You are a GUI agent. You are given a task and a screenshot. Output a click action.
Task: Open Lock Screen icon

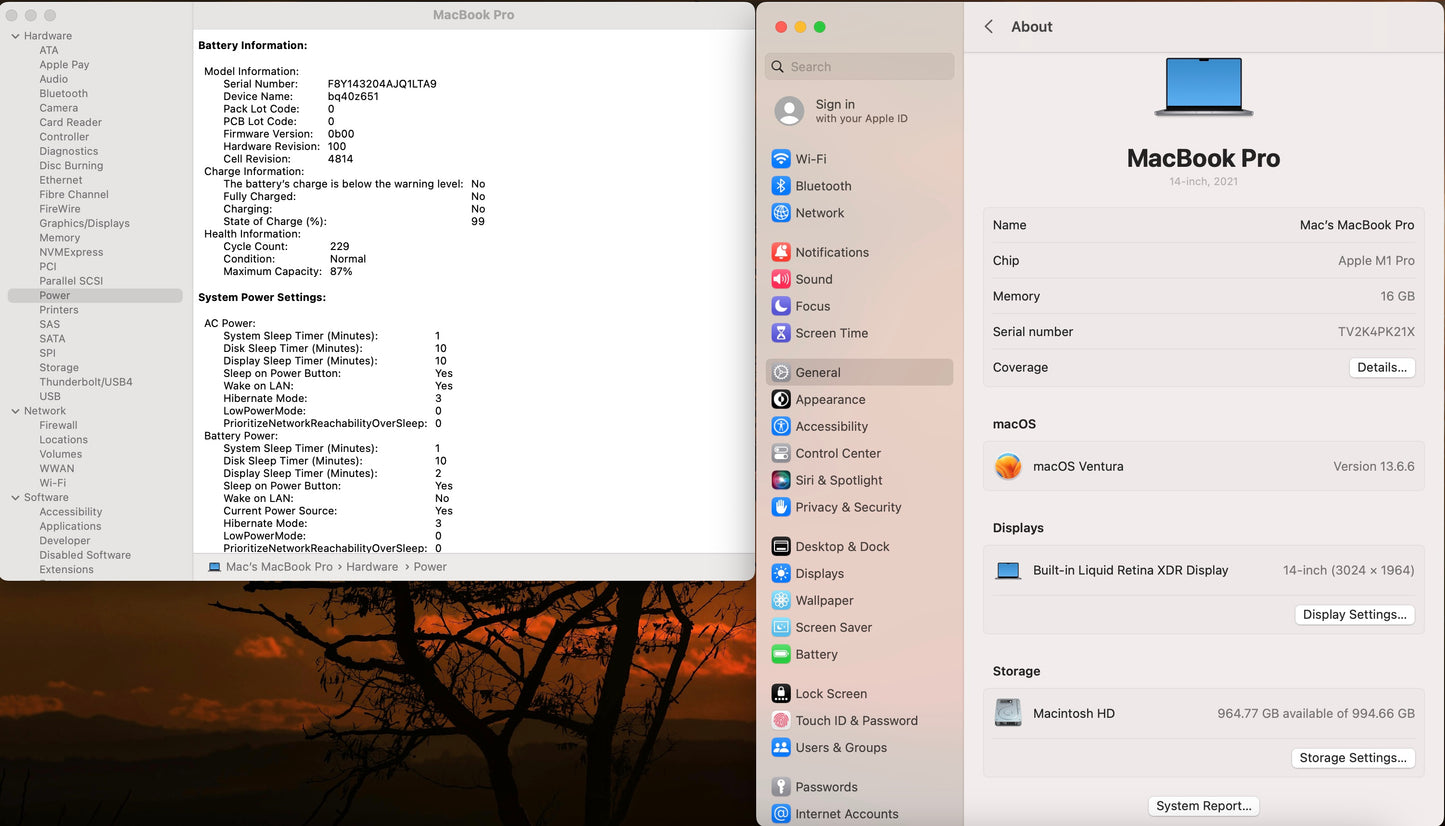point(781,693)
